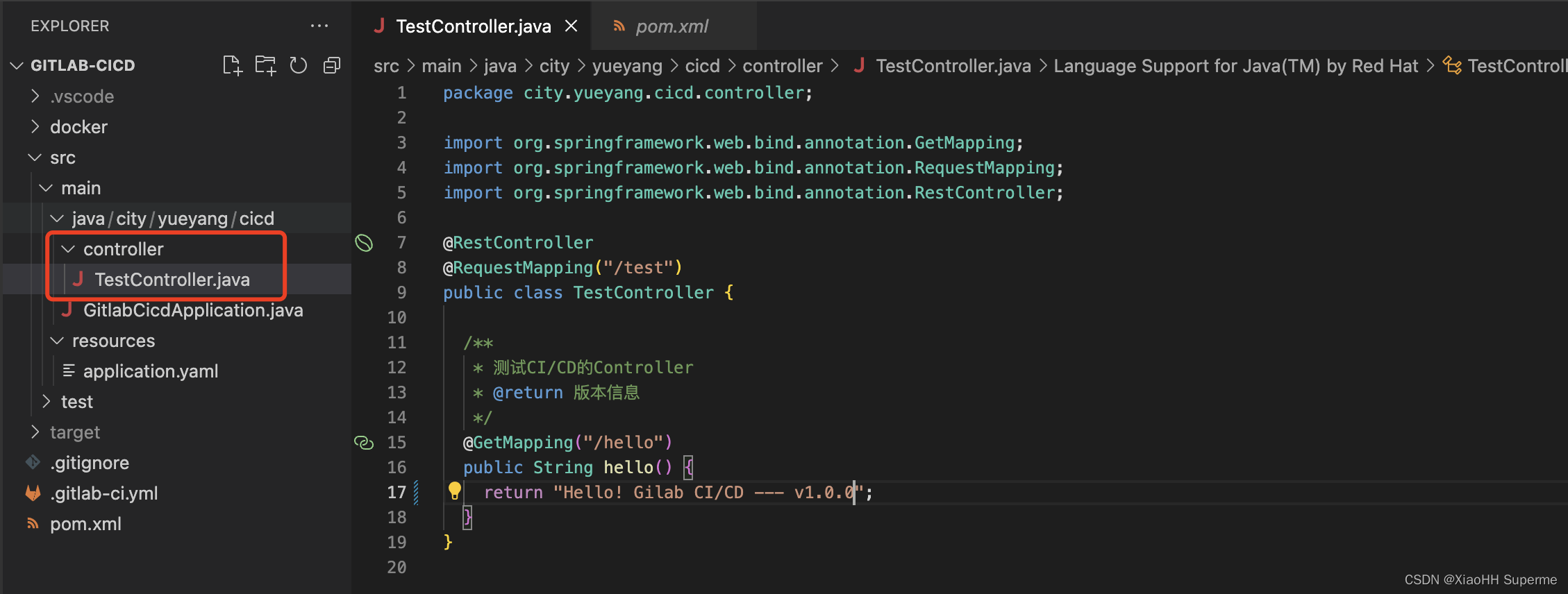Click the "/test" string on line 8
The height and width of the screenshot is (594, 1568).
tap(637, 267)
